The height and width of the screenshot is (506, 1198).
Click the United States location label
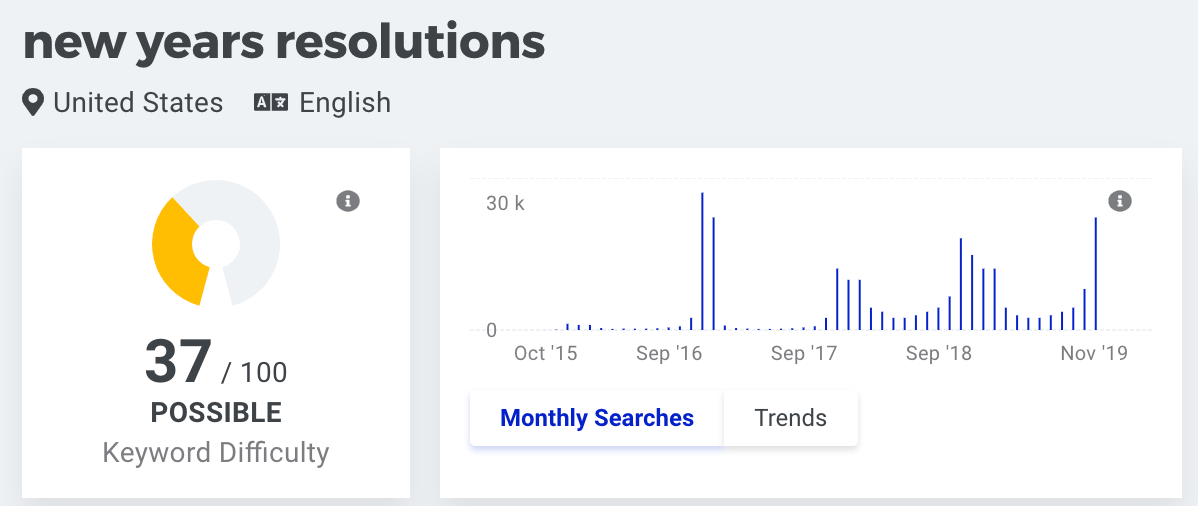(x=138, y=102)
